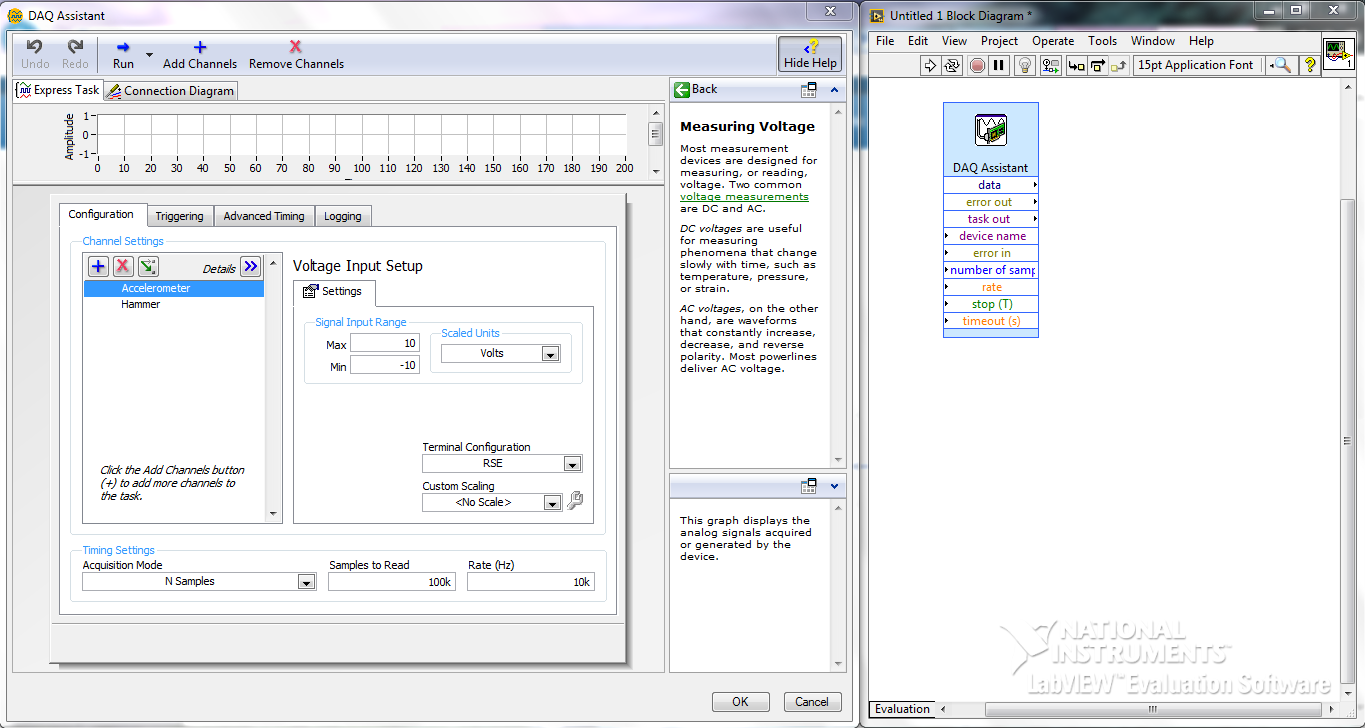1365x728 pixels.
Task: Open File menu in Block Diagram window
Action: point(885,41)
